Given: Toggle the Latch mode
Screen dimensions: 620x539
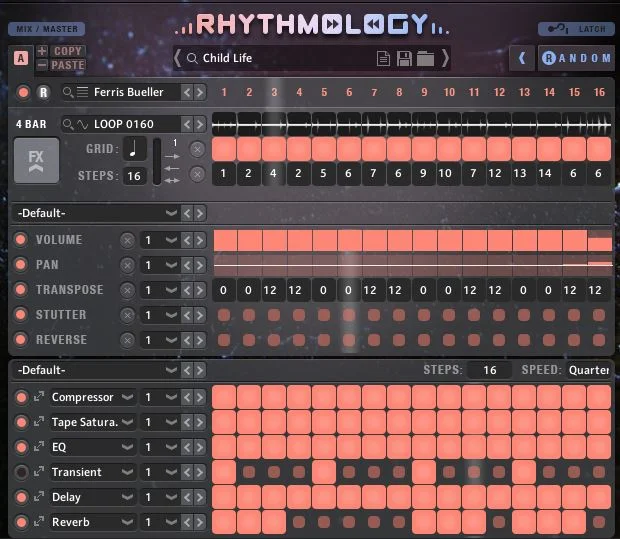Looking at the screenshot, I should tap(576, 29).
